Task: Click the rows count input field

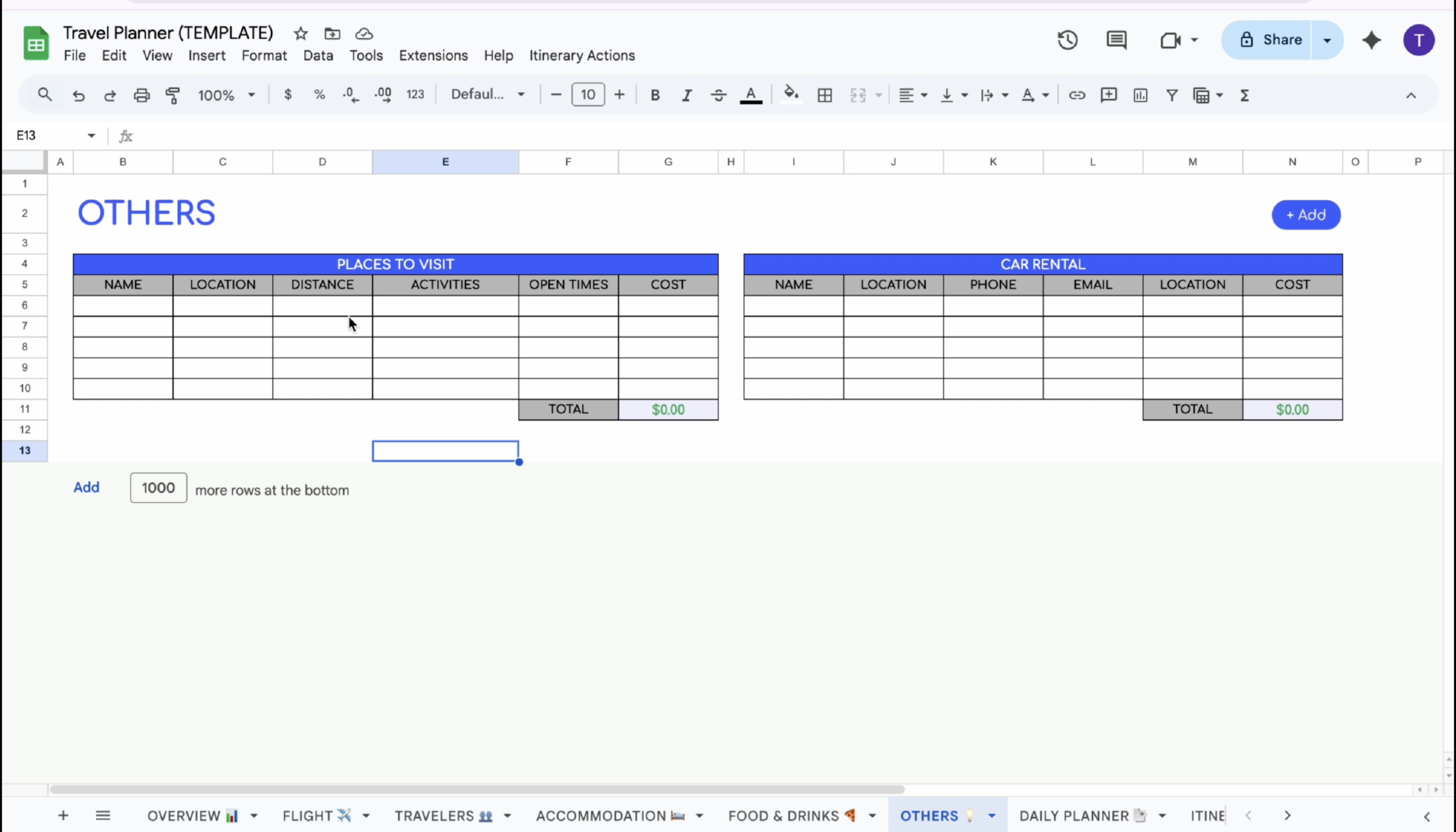Action: pos(158,487)
